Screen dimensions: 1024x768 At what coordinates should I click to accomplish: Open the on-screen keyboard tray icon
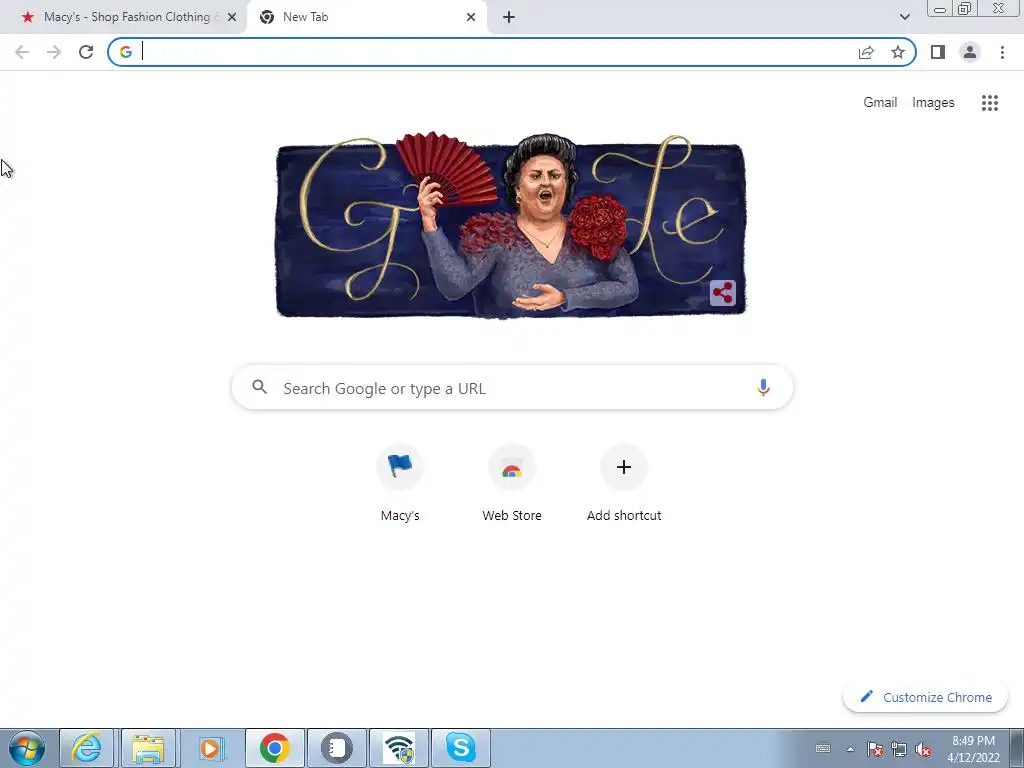pyautogui.click(x=823, y=748)
